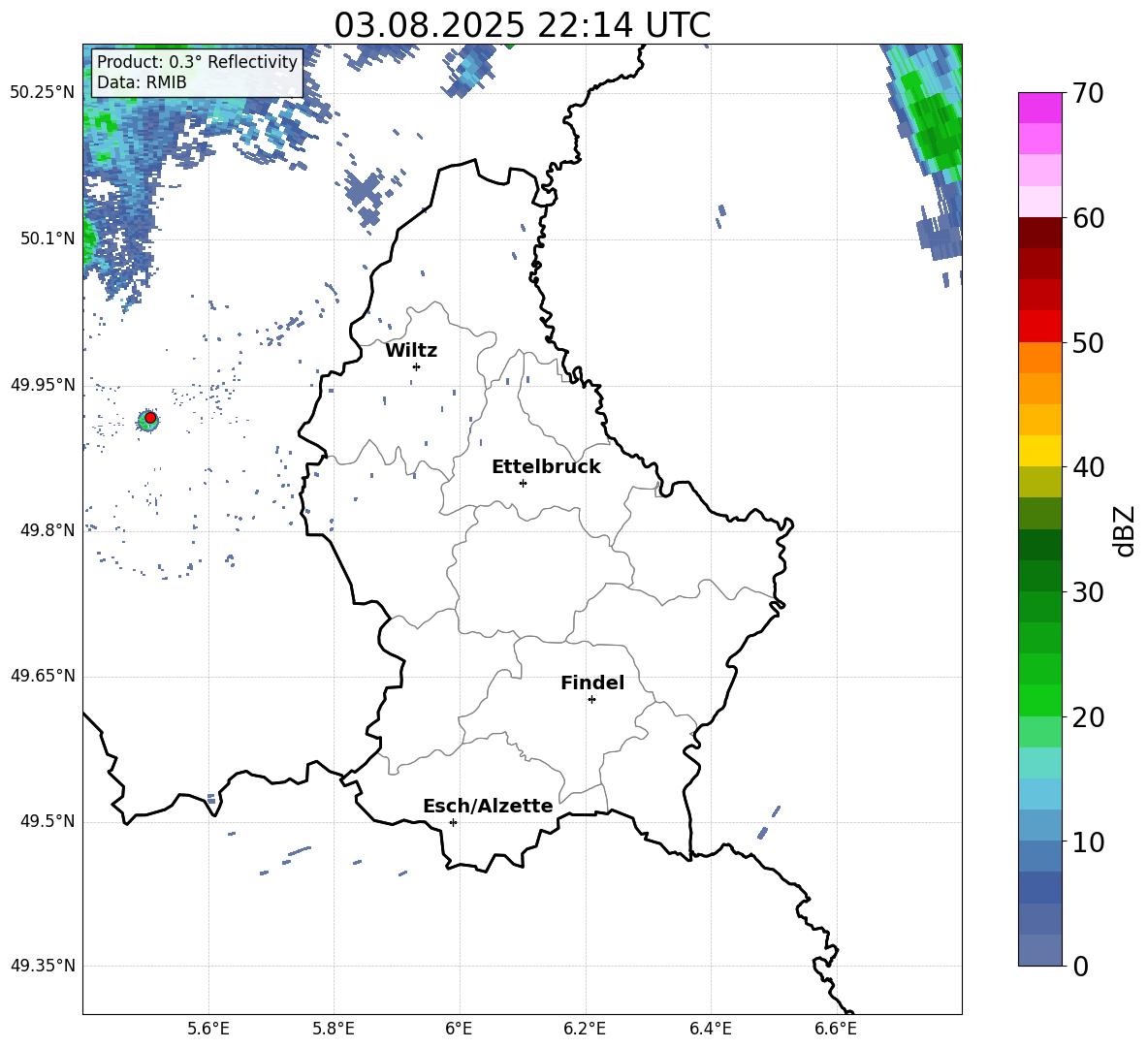Click the 5.6°E longitude label
1148x1048 pixels.
208,1029
